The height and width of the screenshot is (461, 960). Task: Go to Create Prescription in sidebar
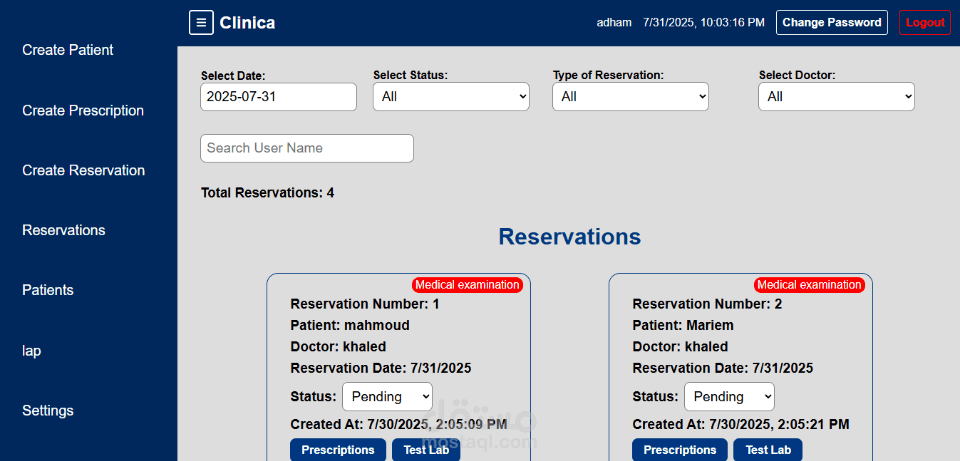[x=83, y=110]
